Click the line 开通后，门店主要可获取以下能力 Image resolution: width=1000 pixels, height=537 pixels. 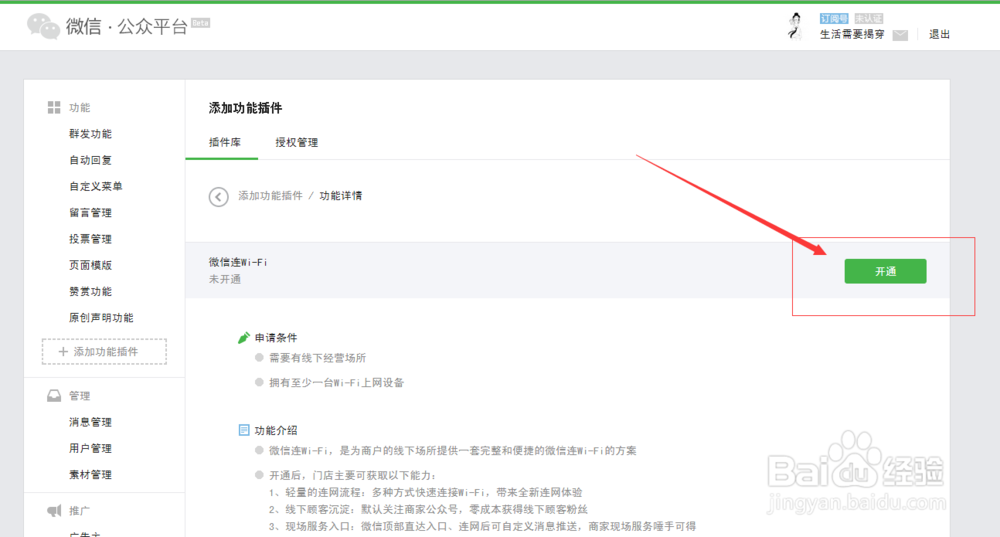tap(353, 475)
